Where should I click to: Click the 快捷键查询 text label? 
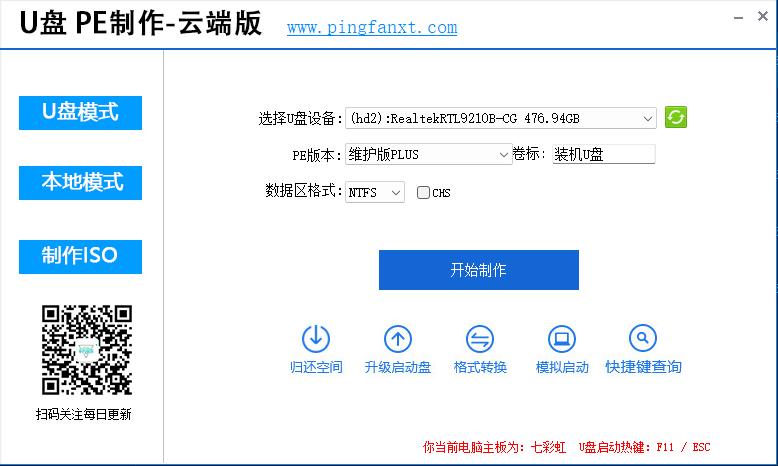pyautogui.click(x=643, y=367)
